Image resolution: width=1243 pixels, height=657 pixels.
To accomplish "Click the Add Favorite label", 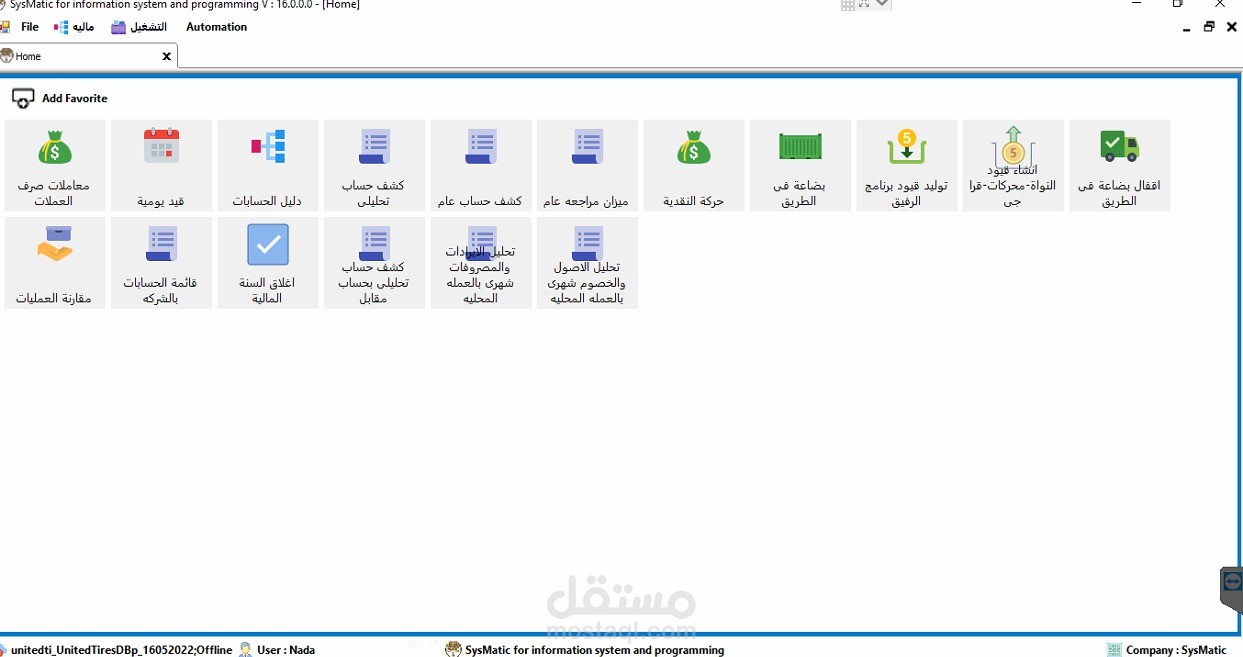I will [x=74, y=98].
